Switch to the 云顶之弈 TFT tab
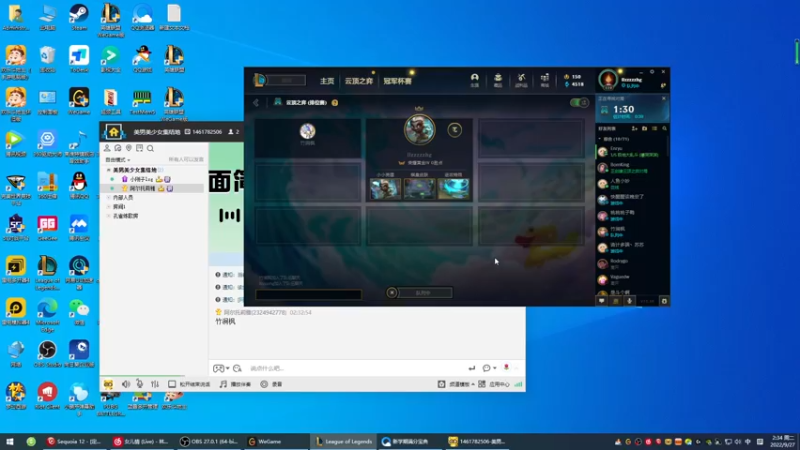Viewport: 800px width, 450px height. click(x=359, y=81)
